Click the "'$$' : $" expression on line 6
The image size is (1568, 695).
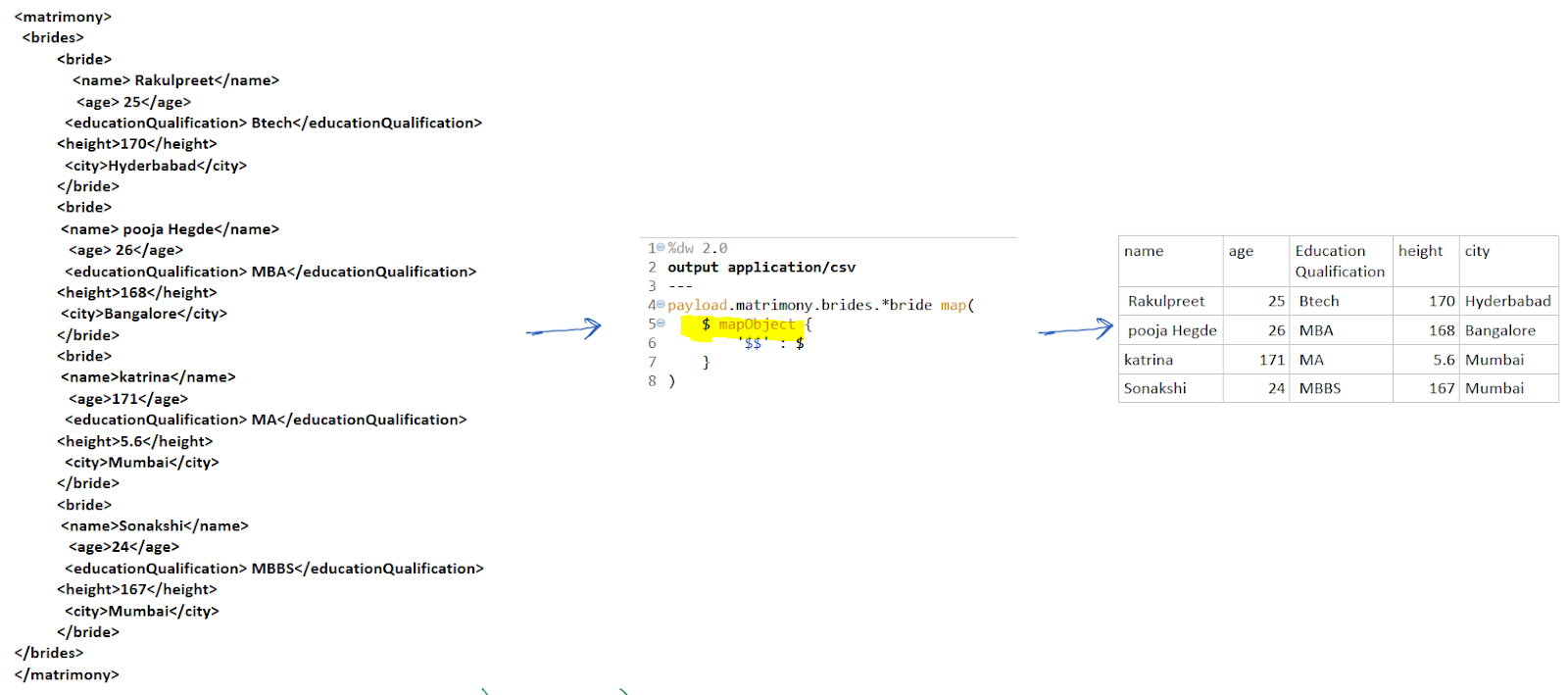[x=773, y=343]
